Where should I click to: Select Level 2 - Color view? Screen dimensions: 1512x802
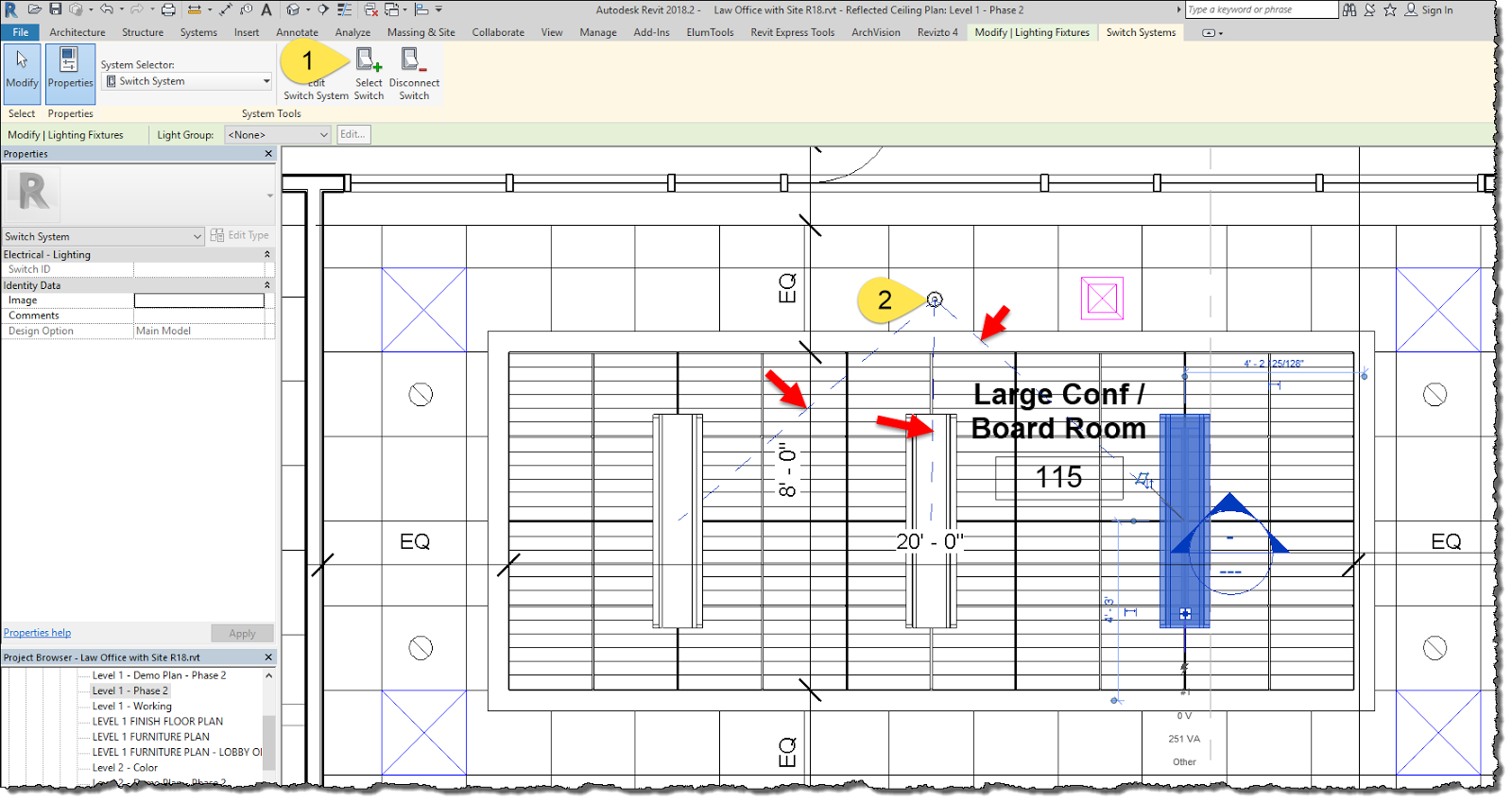point(125,767)
